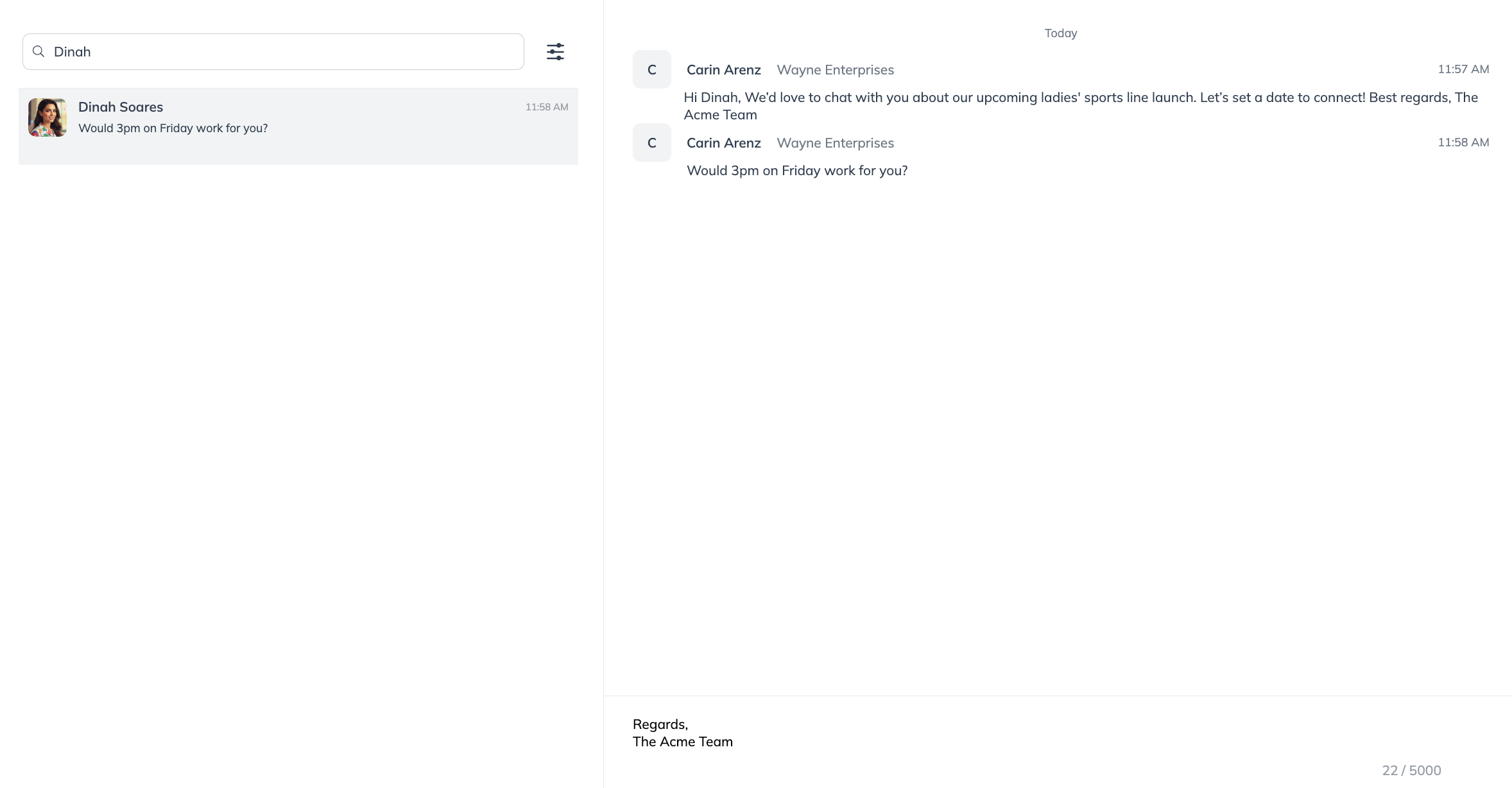Click Dinah Soares' profile photo
The width and height of the screenshot is (1512, 788).
pos(47,117)
